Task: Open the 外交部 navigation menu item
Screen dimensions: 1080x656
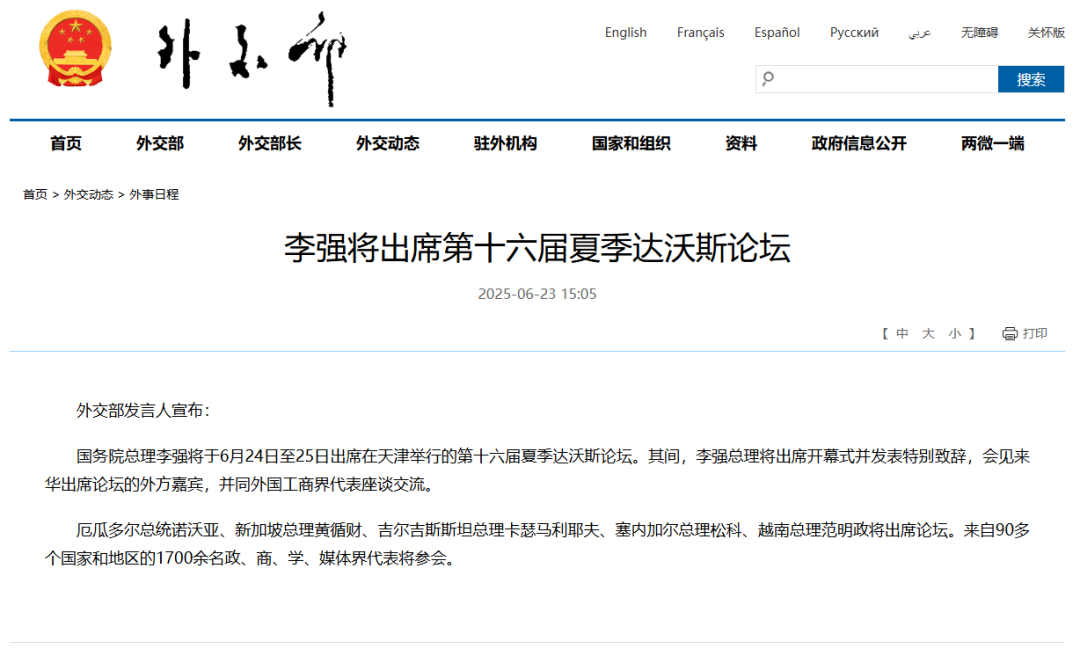Action: pyautogui.click(x=160, y=143)
